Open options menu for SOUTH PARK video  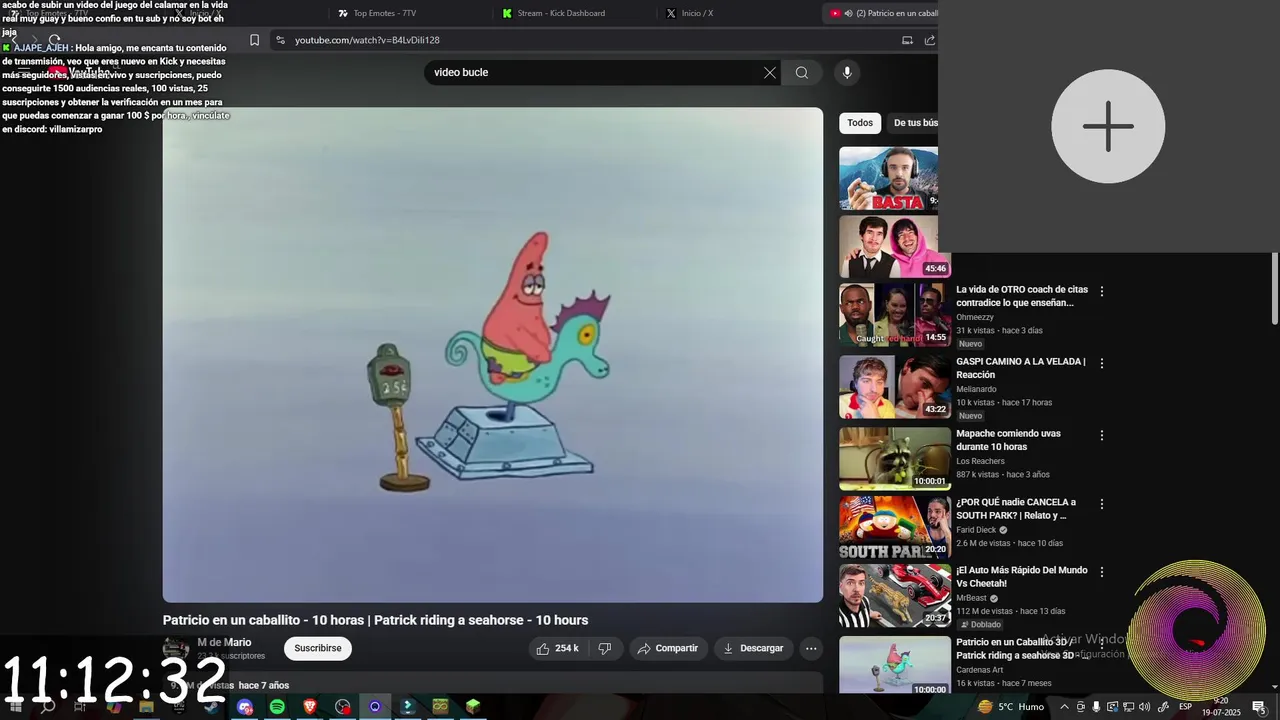[x=1102, y=504]
